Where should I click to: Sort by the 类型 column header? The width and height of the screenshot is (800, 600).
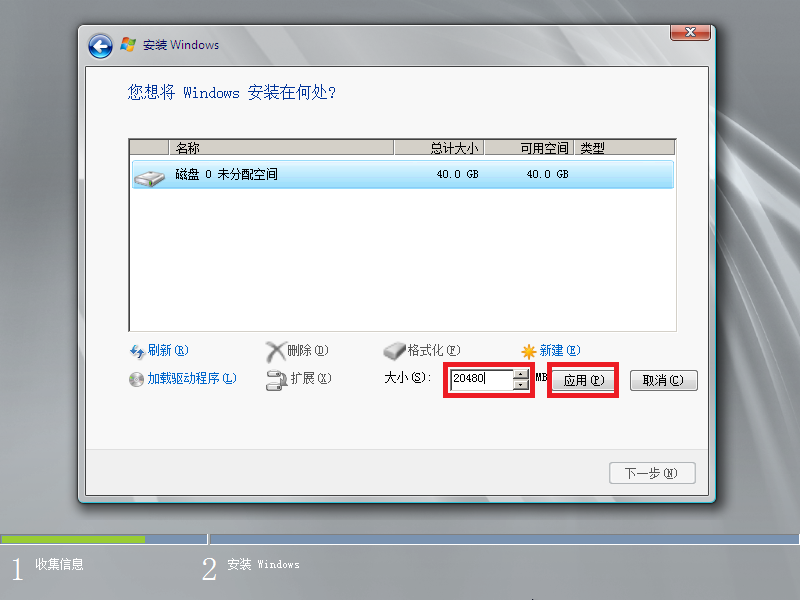(624, 148)
